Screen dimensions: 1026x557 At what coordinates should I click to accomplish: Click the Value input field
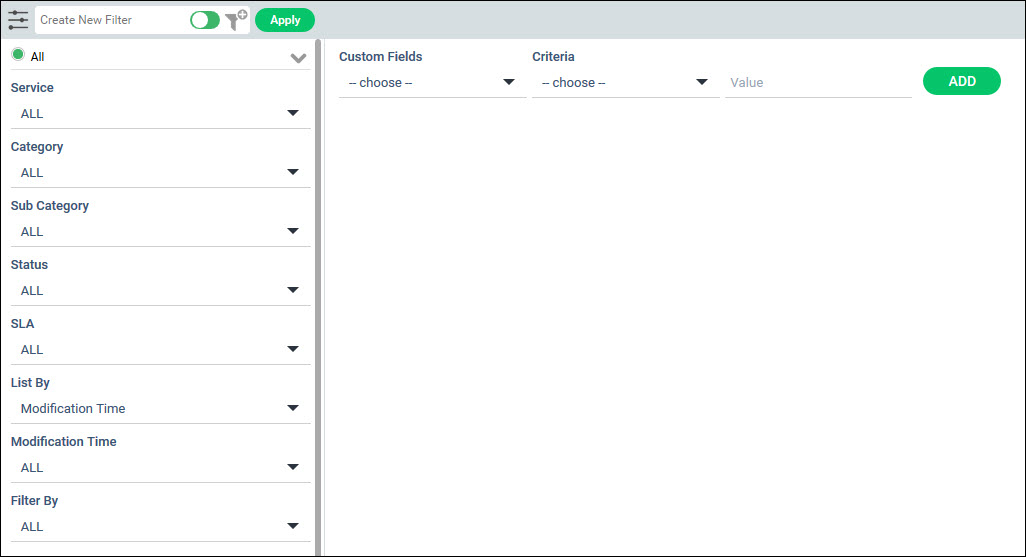coord(818,83)
